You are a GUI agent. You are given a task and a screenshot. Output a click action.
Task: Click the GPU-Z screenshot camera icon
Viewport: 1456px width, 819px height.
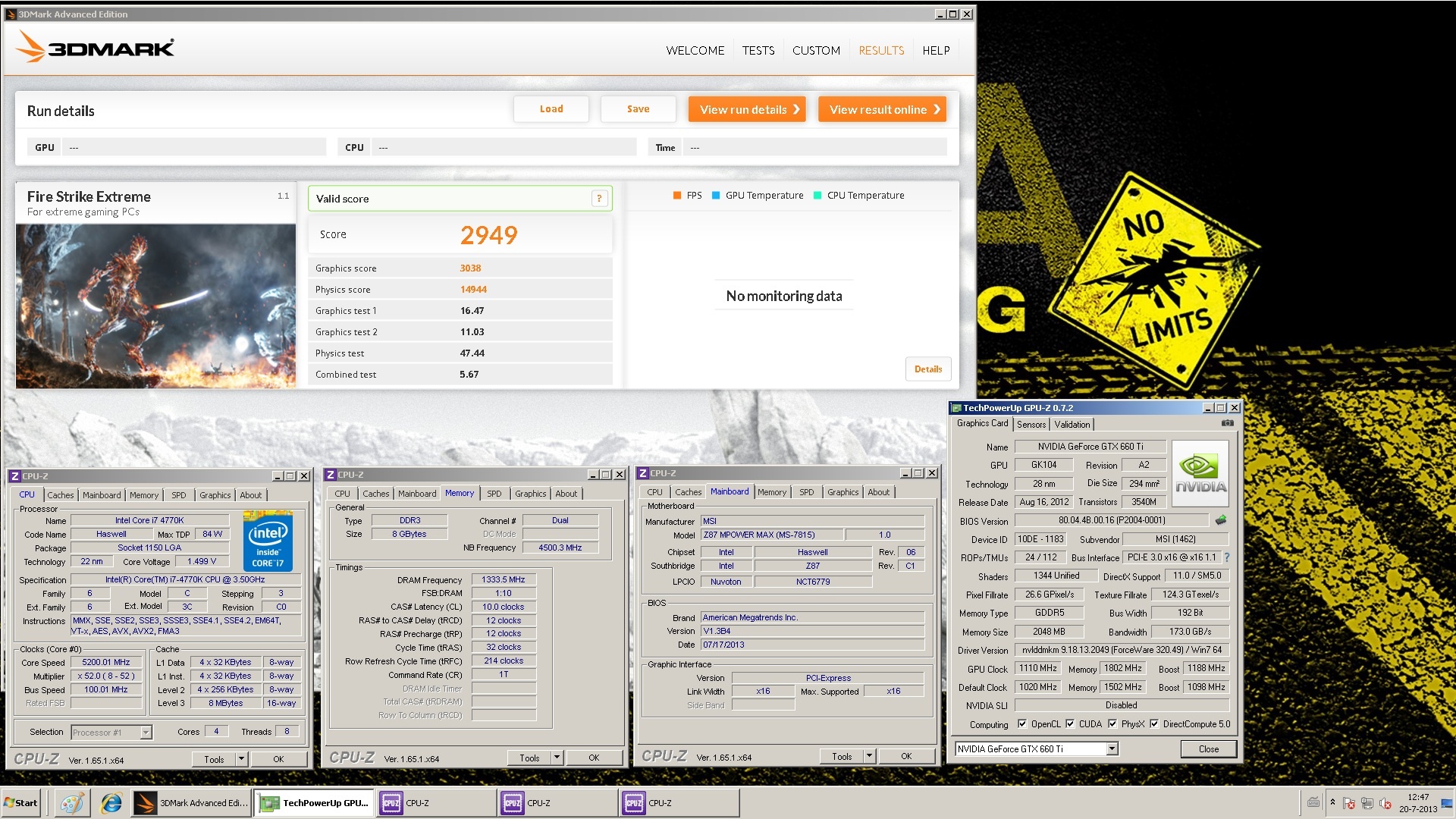[1227, 423]
